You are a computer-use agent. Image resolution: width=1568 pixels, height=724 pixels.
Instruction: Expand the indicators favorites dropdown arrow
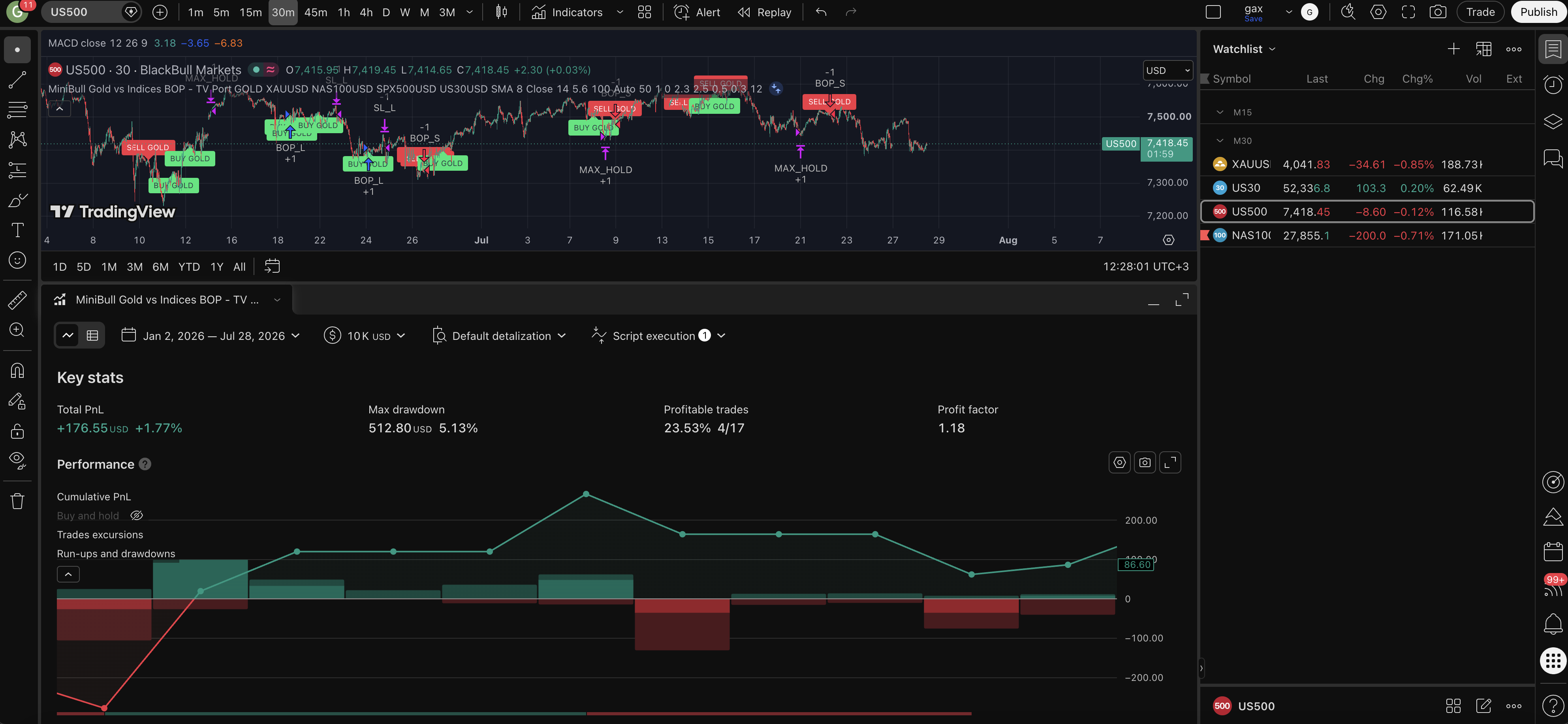tap(620, 12)
